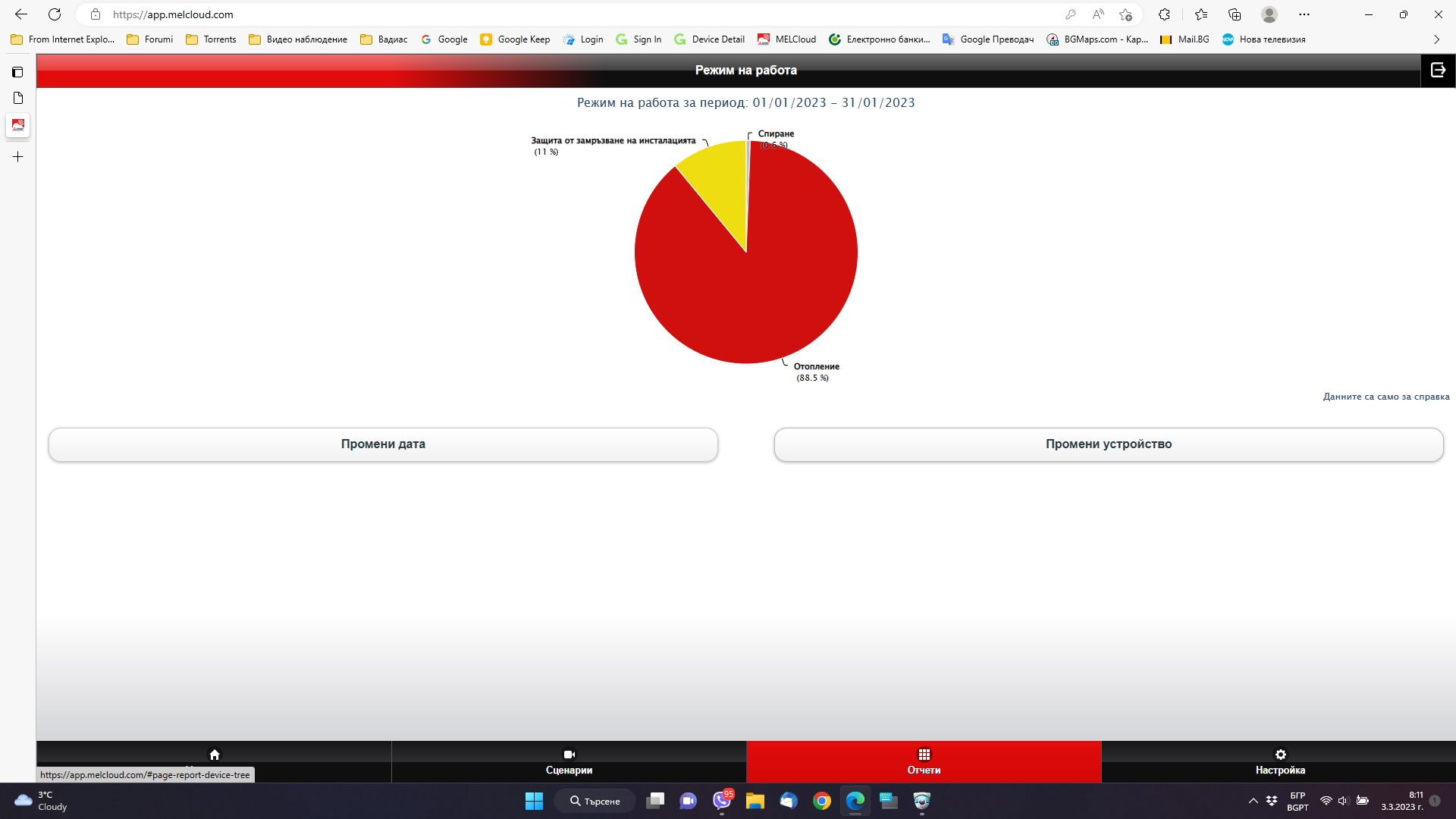
Task: Open Google Chrome from taskbar
Action: [x=821, y=801]
